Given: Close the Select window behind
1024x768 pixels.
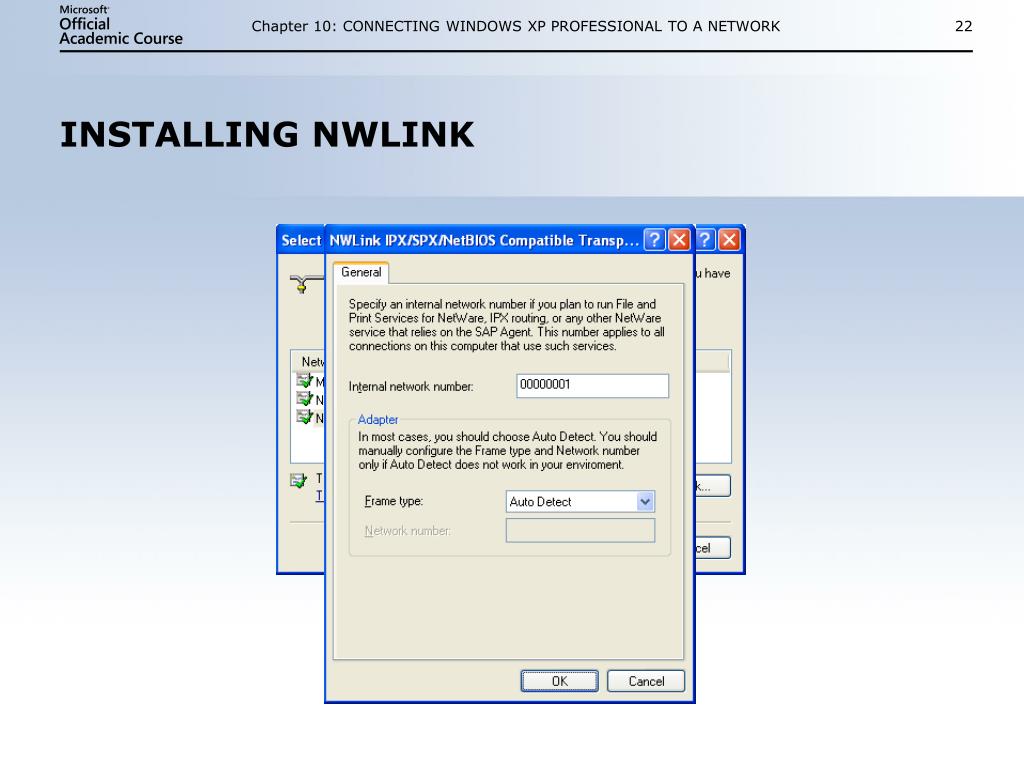Looking at the screenshot, I should pos(729,240).
